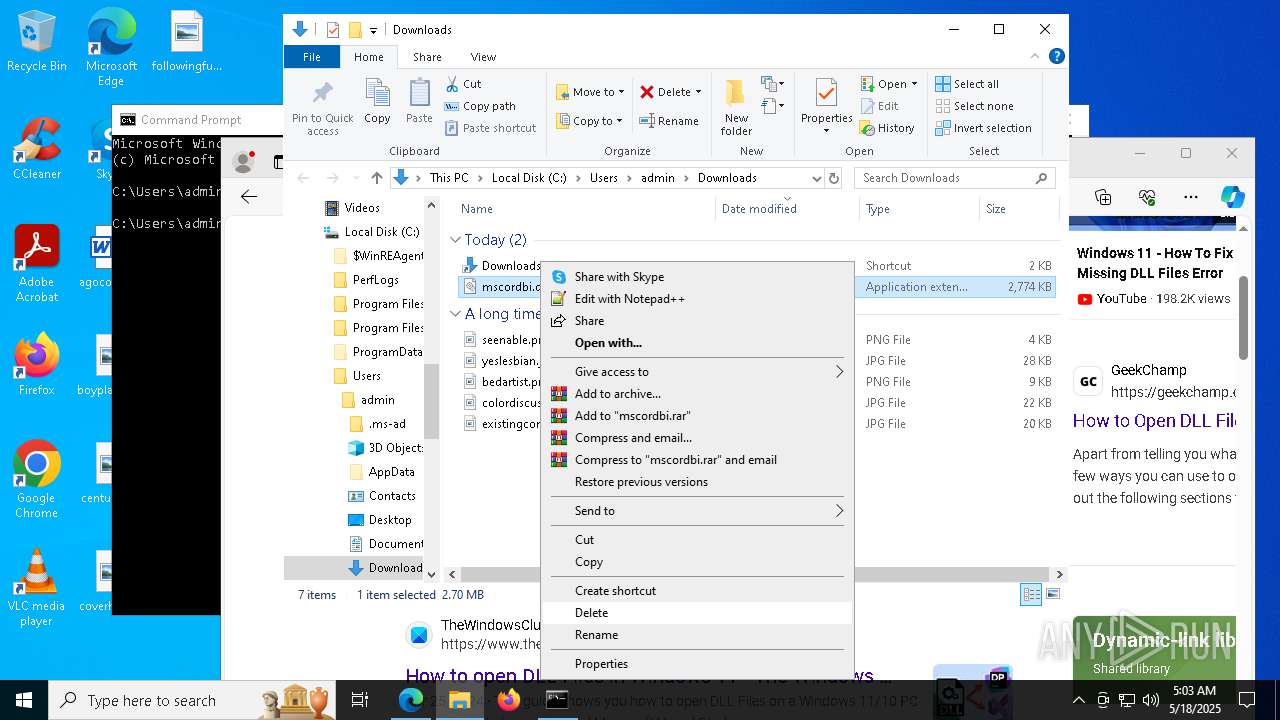Open Command Prompt from the taskbar

[x=557, y=700]
